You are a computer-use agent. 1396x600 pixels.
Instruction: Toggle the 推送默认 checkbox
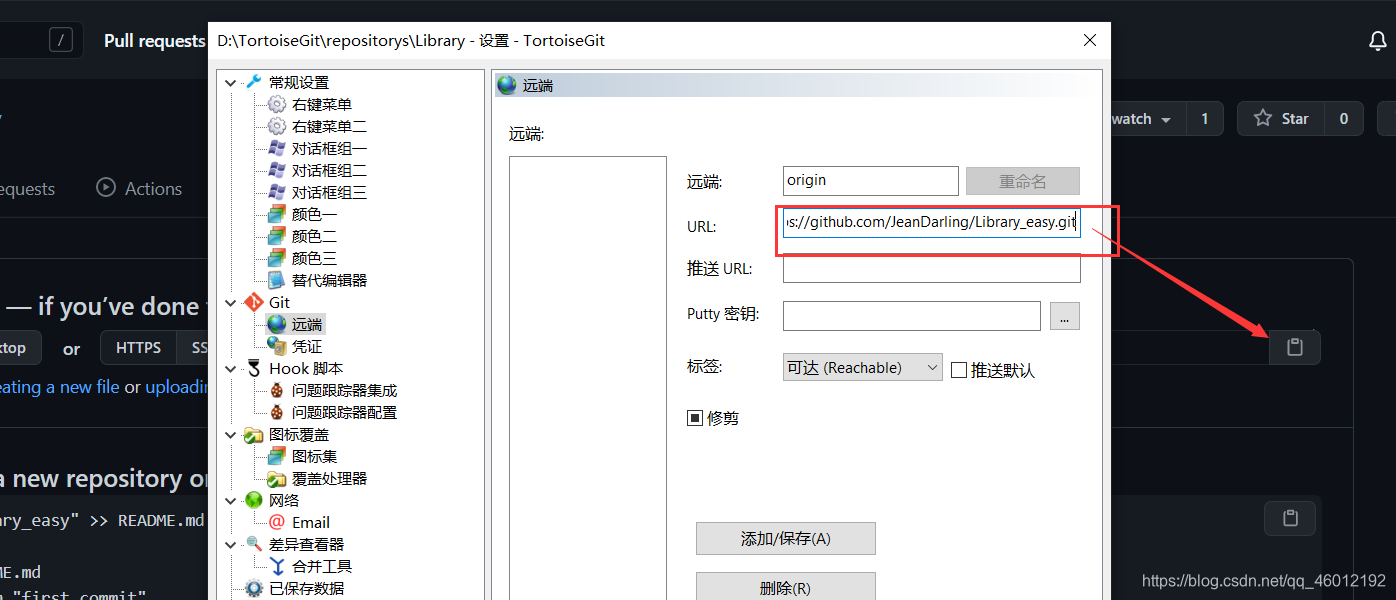pos(958,370)
